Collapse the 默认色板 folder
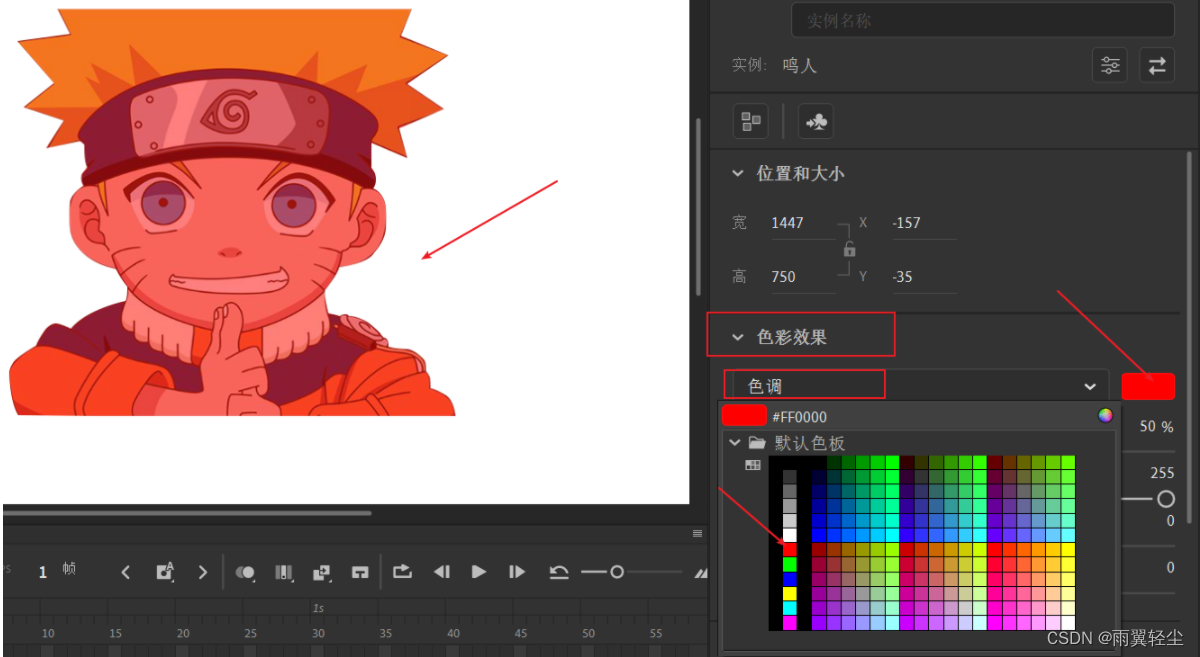 [736, 443]
